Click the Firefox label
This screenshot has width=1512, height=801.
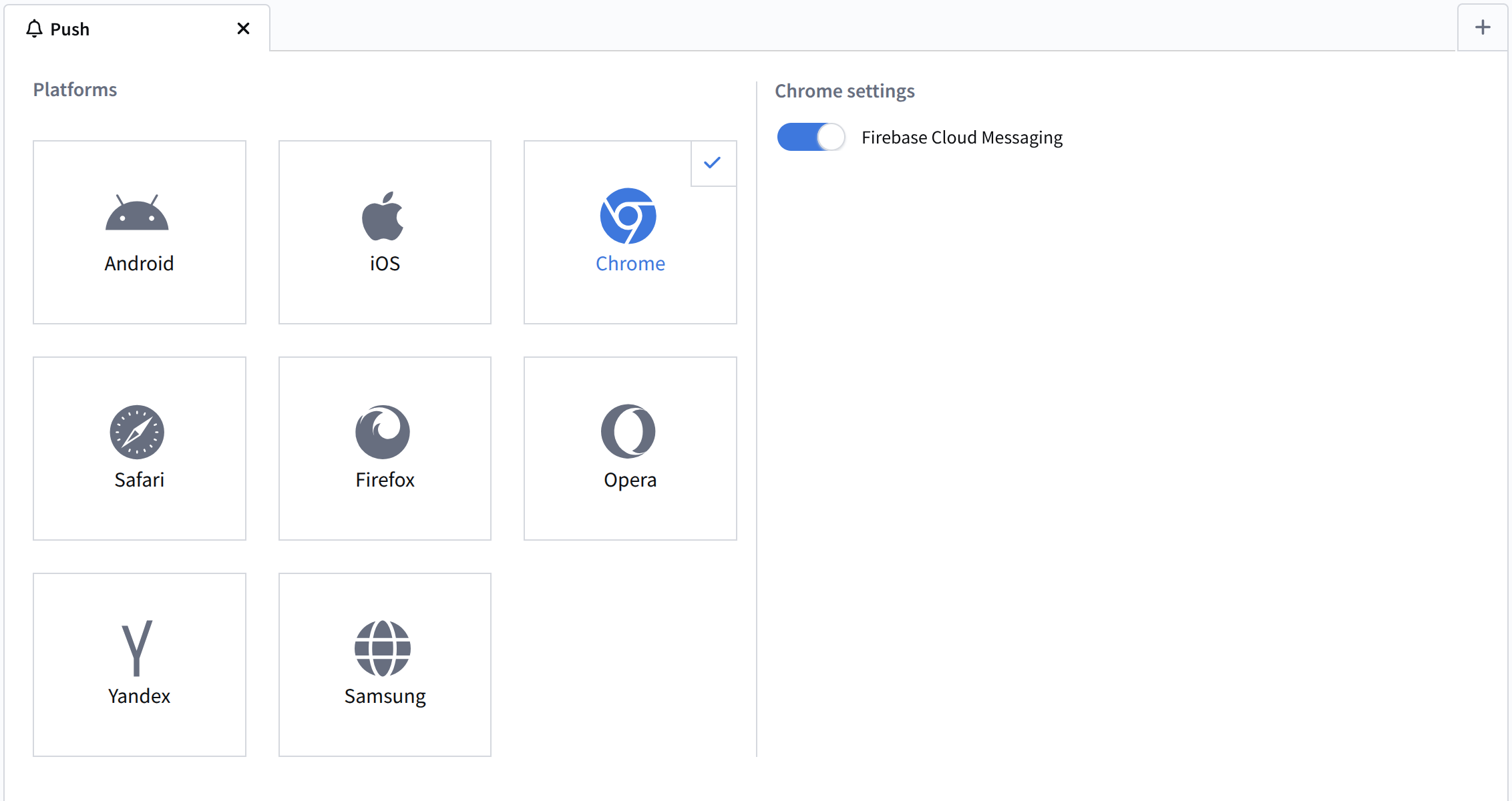(x=385, y=480)
